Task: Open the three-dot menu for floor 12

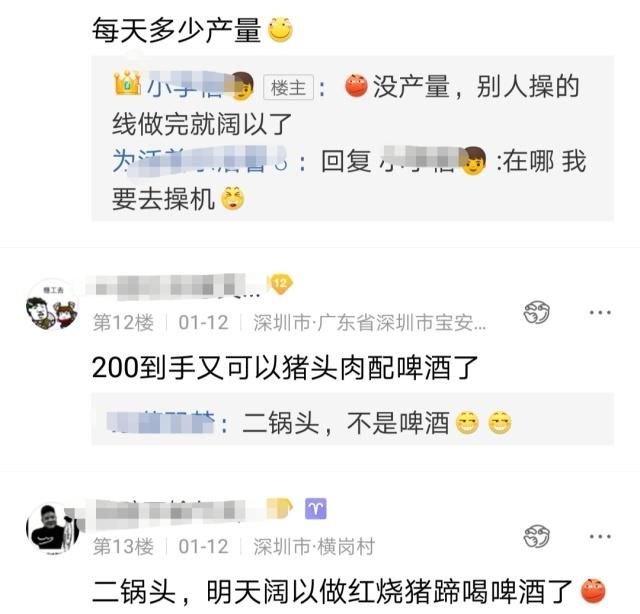Action: pos(600,313)
